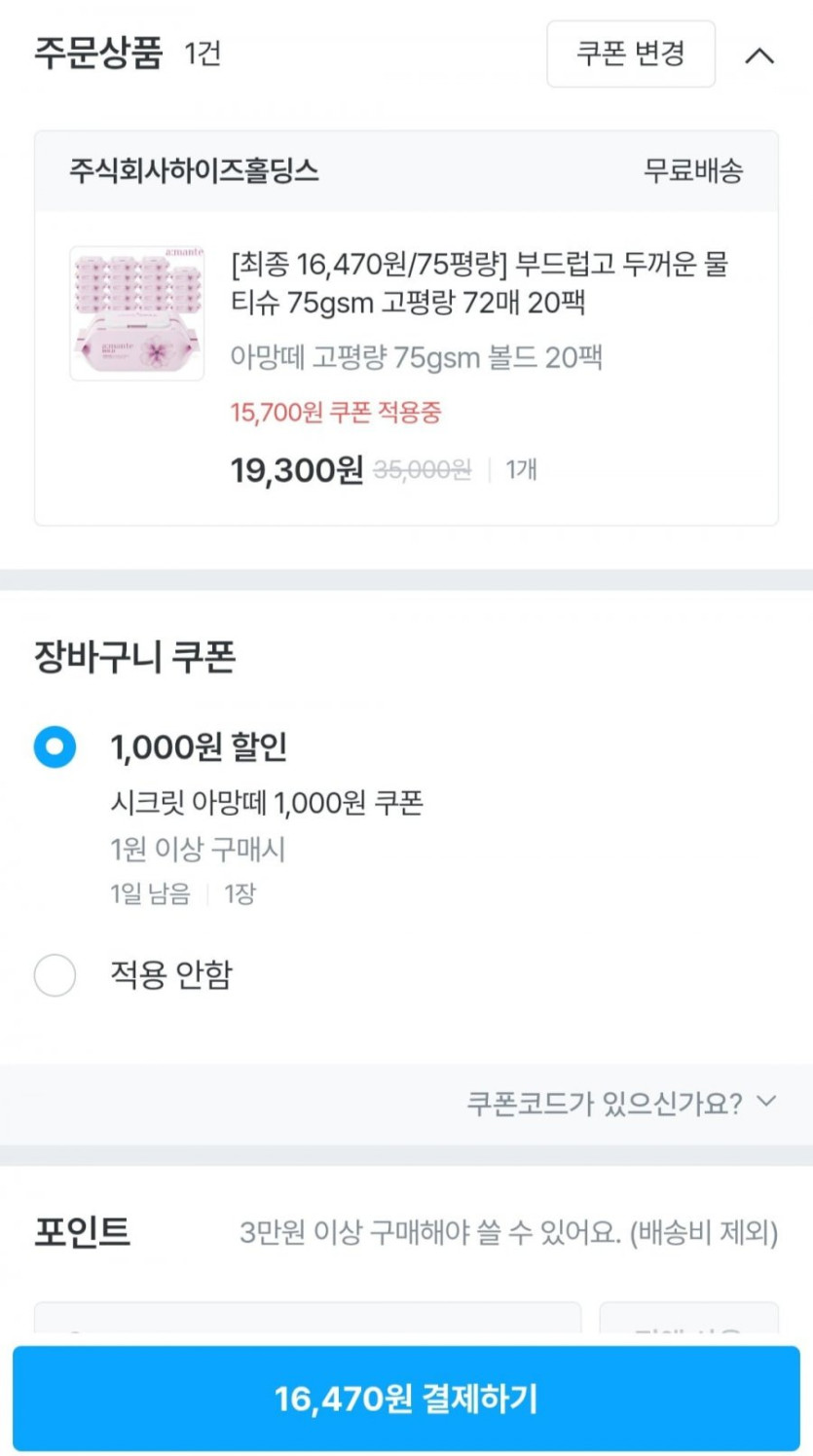813x1456 pixels.
Task: Tap the 장바구니 쿠폰 section heading
Action: [135, 657]
